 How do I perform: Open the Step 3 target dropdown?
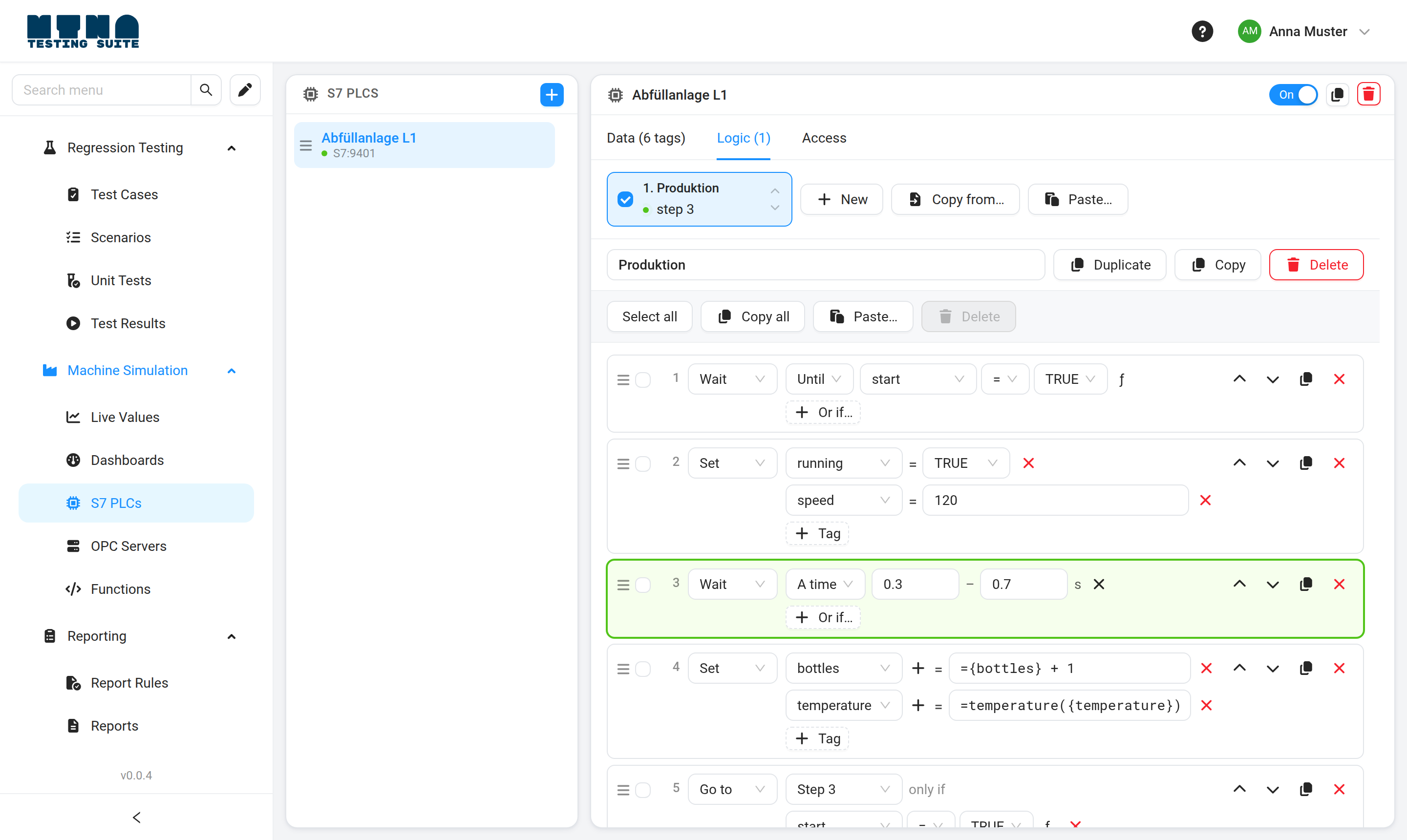843,789
